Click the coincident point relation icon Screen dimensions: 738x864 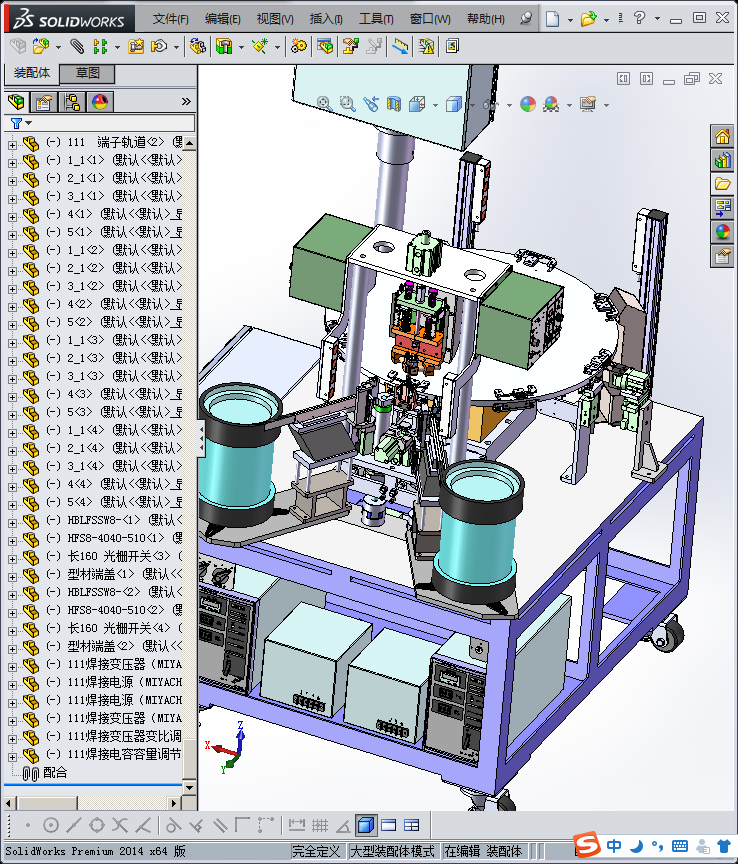[x=28, y=825]
